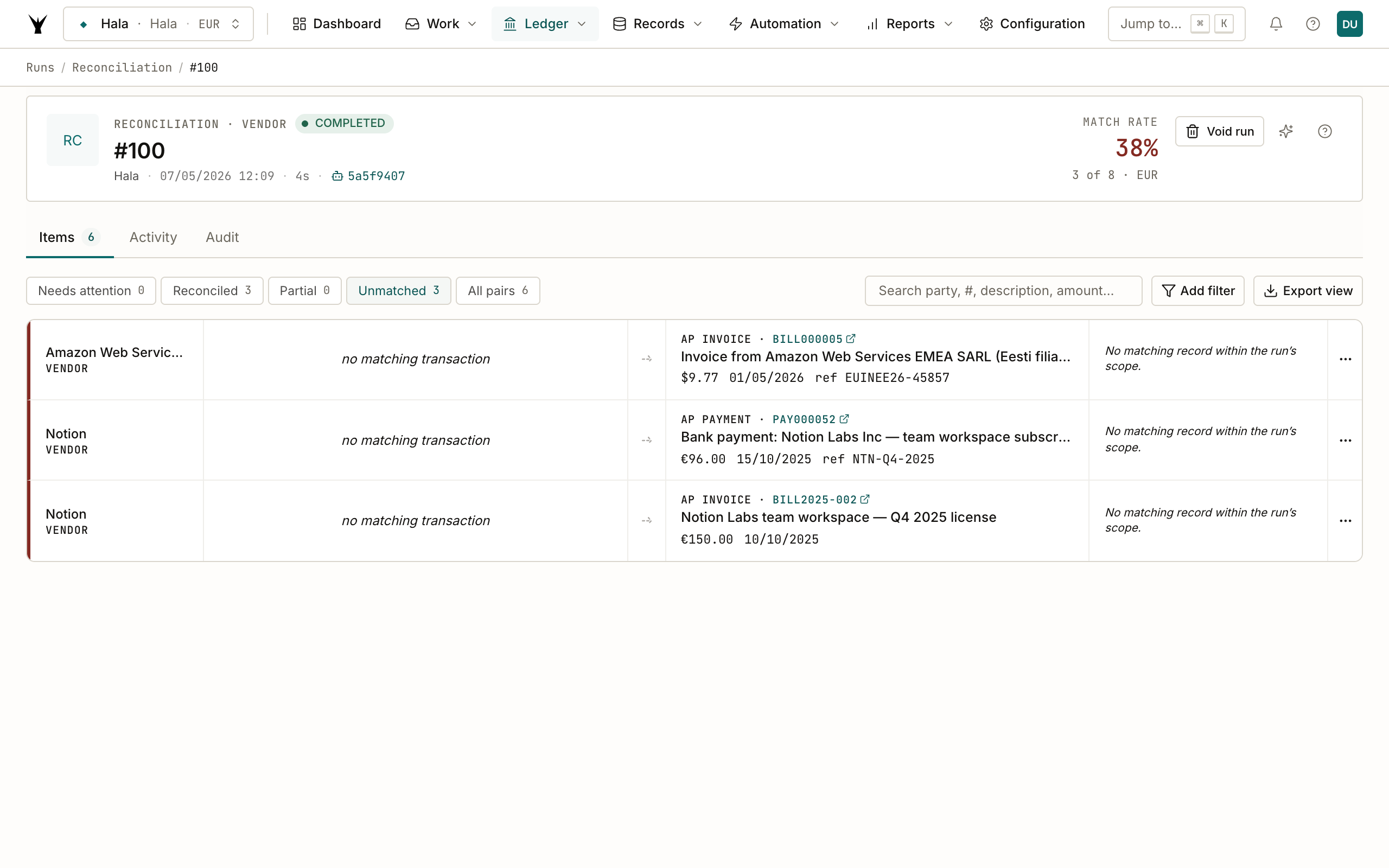The image size is (1389, 868).
Task: Open more options for PAY000052 row
Action: point(1346,441)
